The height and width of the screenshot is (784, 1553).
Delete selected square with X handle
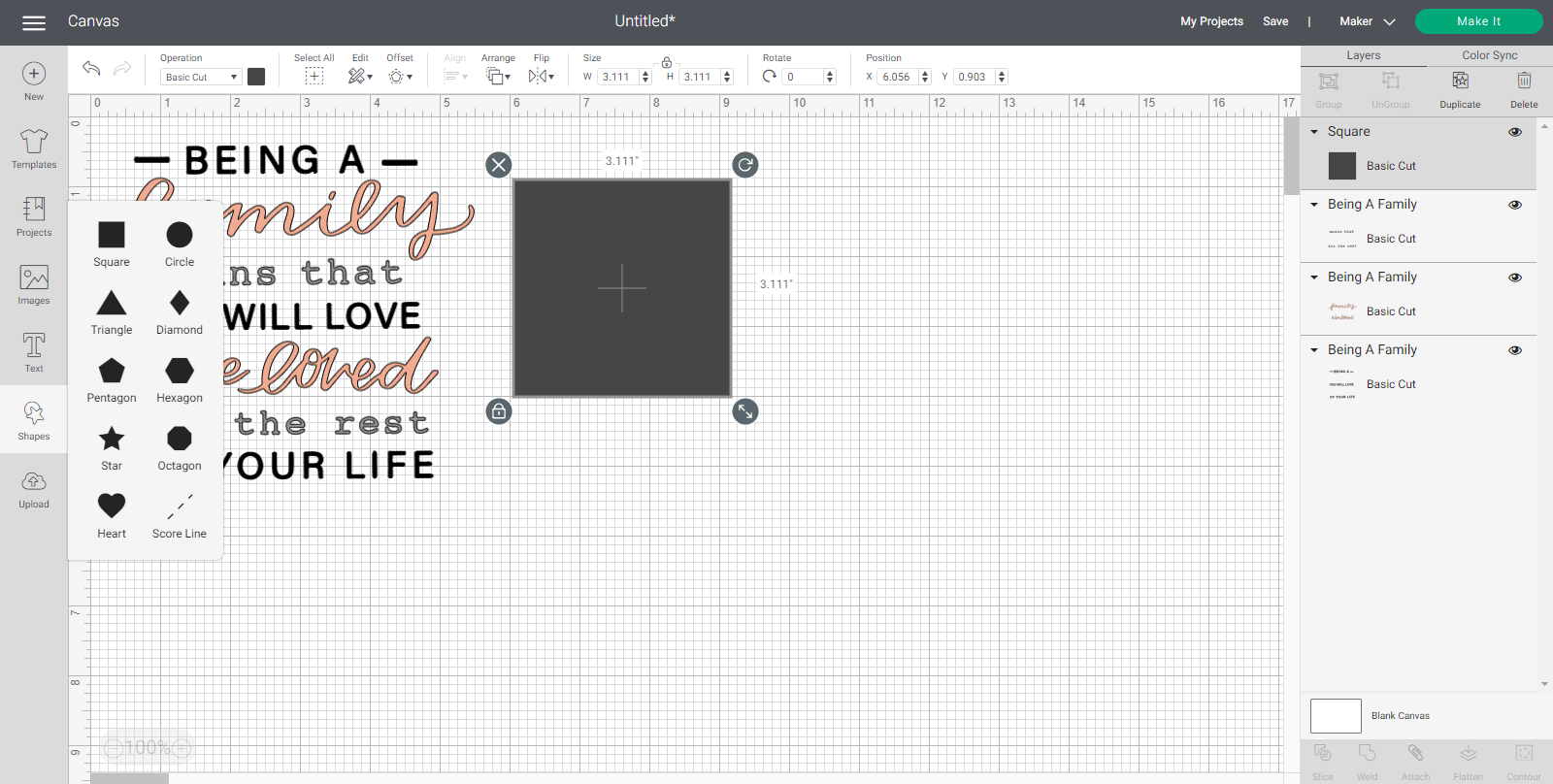[499, 165]
